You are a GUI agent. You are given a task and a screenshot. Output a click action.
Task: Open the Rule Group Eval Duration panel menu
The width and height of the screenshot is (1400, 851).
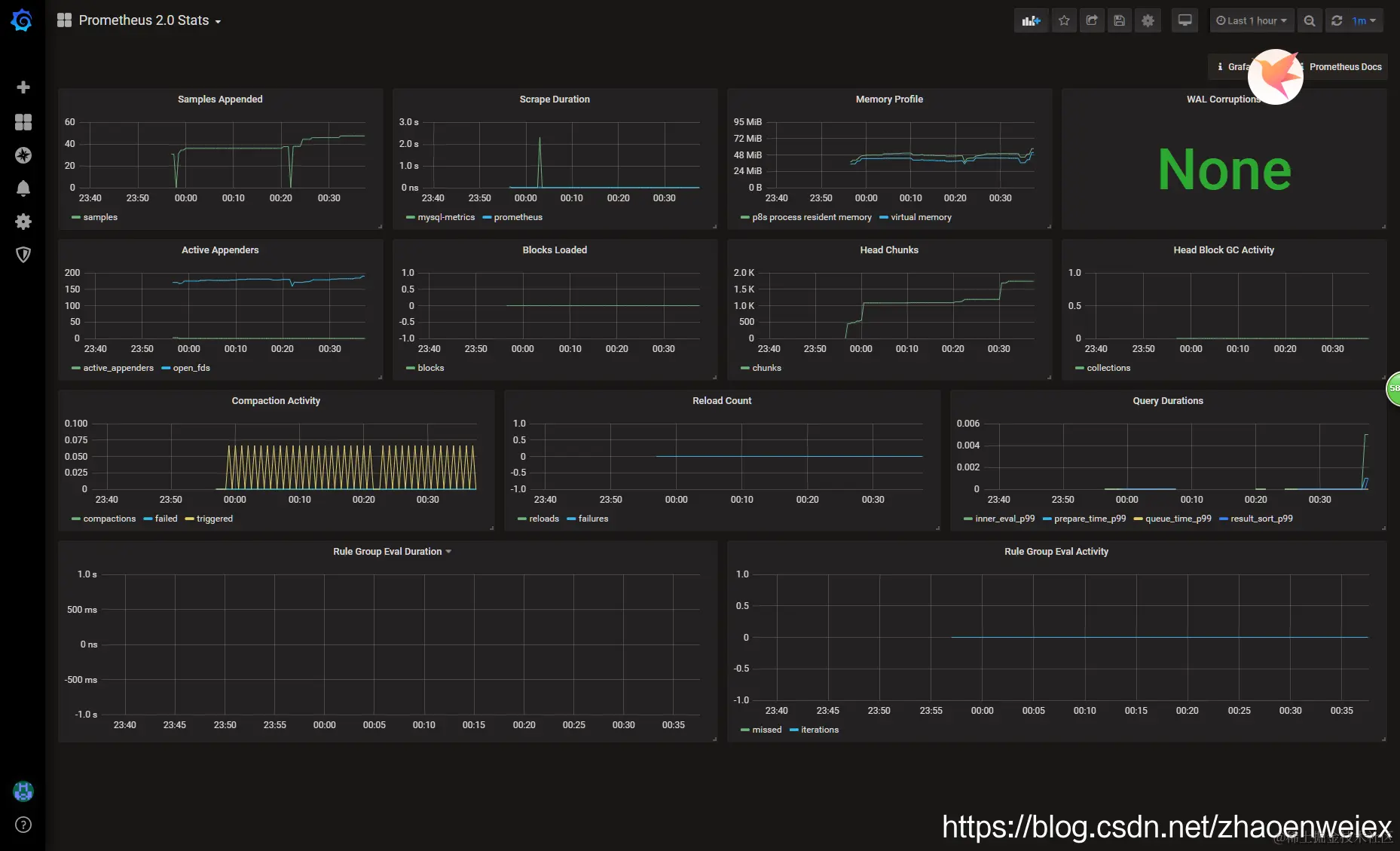(x=393, y=552)
